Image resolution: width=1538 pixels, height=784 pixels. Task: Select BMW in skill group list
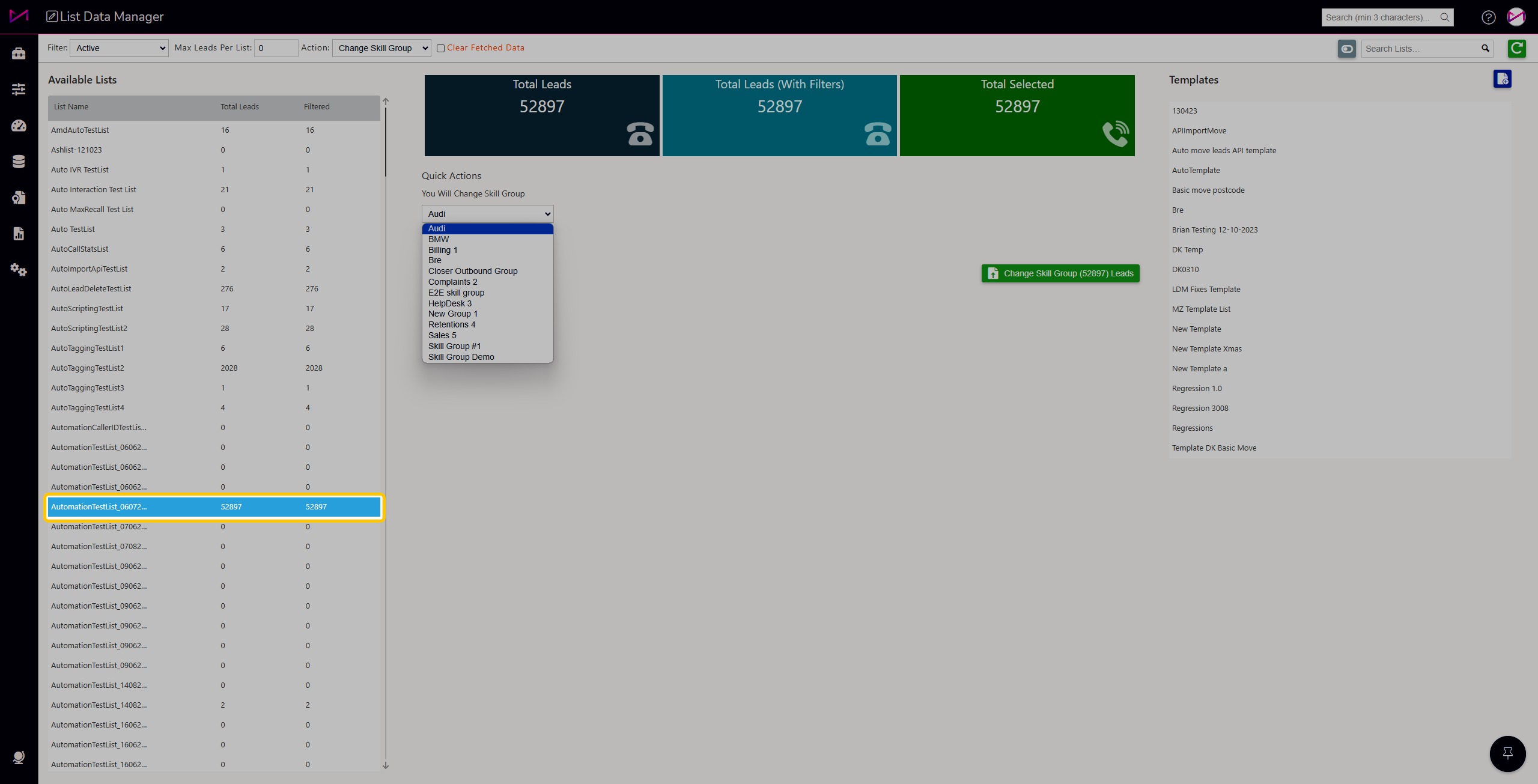click(x=487, y=239)
